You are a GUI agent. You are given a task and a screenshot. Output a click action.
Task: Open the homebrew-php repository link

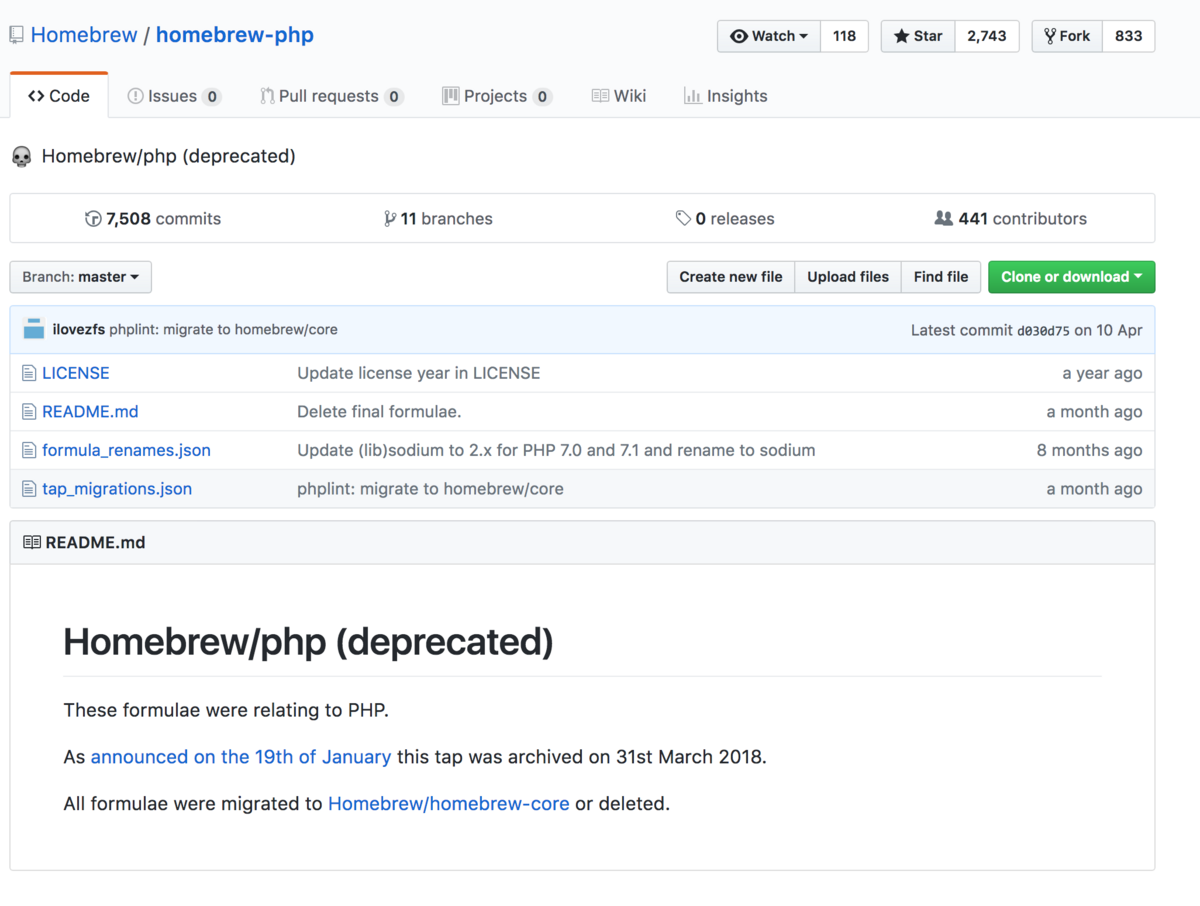pos(235,35)
